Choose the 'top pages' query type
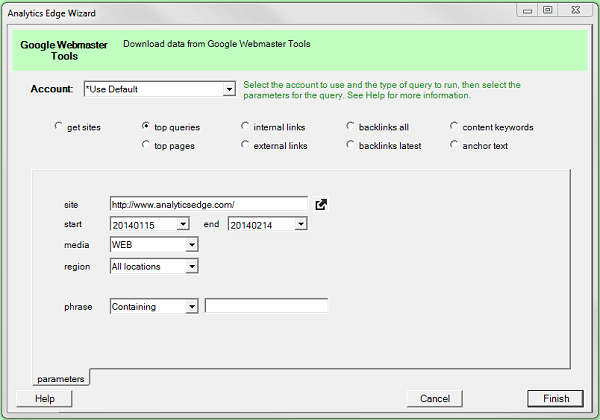 pyautogui.click(x=147, y=146)
